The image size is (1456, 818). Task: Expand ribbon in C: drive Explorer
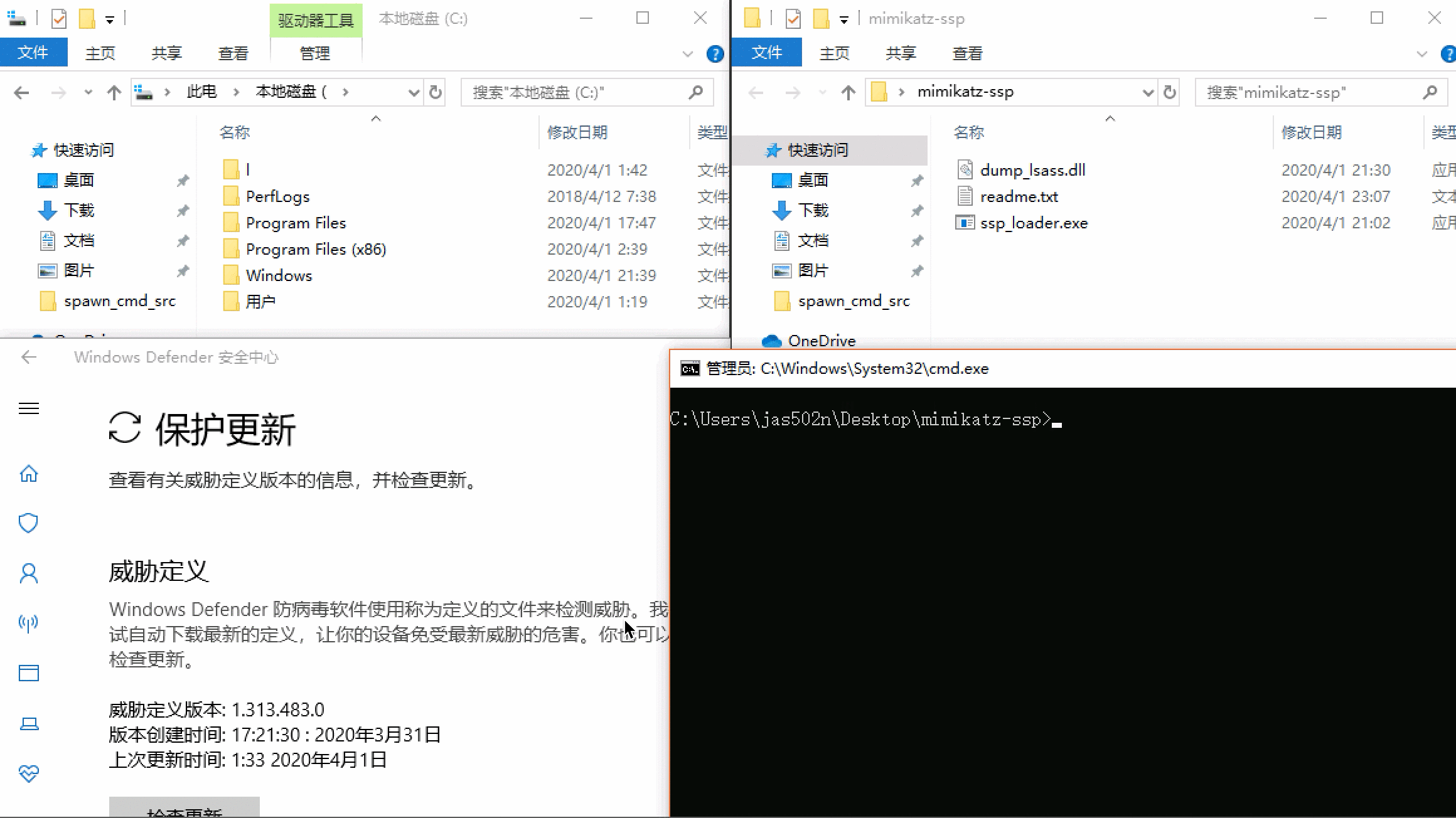click(x=688, y=54)
